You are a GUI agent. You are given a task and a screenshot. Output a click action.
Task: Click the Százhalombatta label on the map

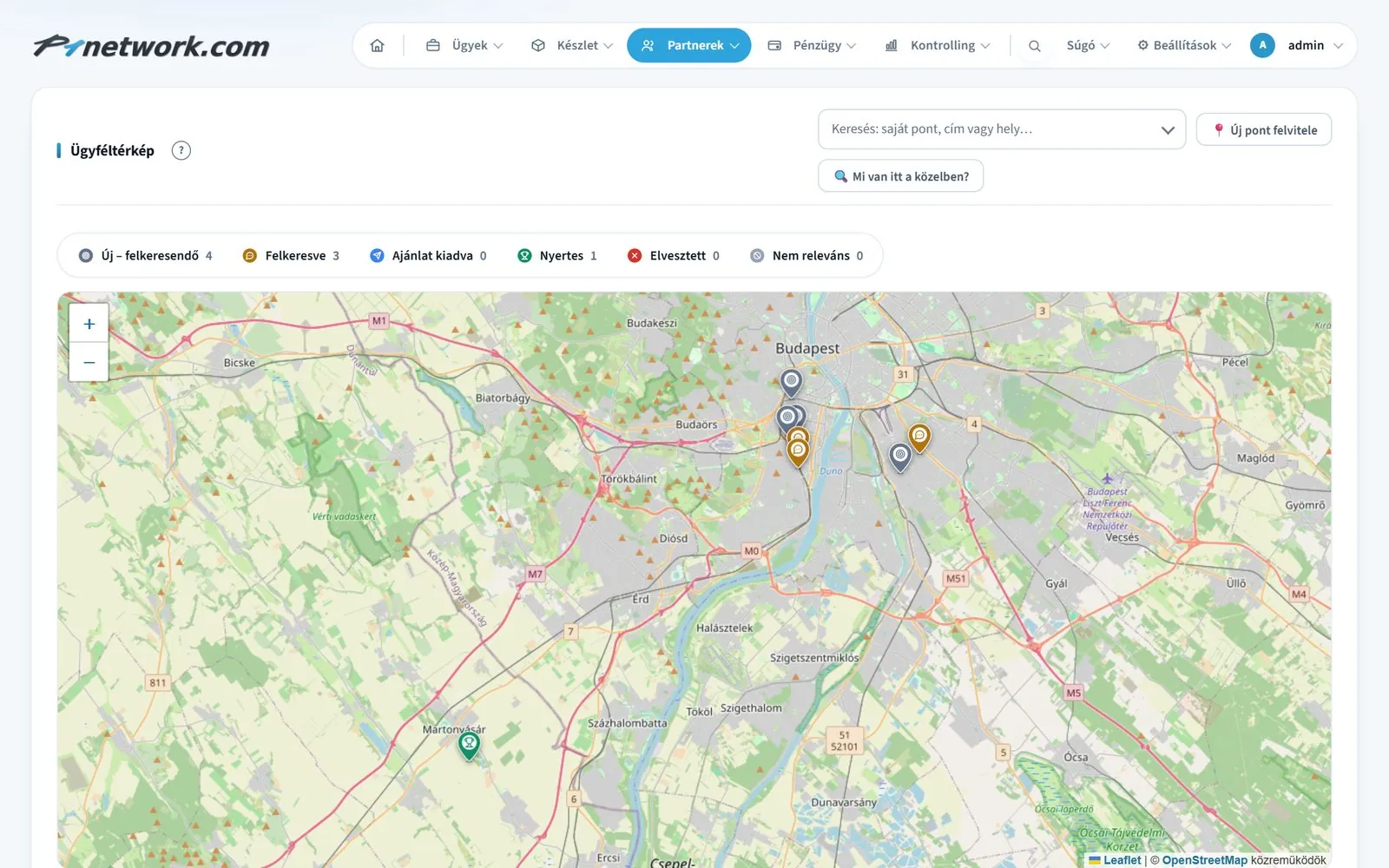[628, 723]
